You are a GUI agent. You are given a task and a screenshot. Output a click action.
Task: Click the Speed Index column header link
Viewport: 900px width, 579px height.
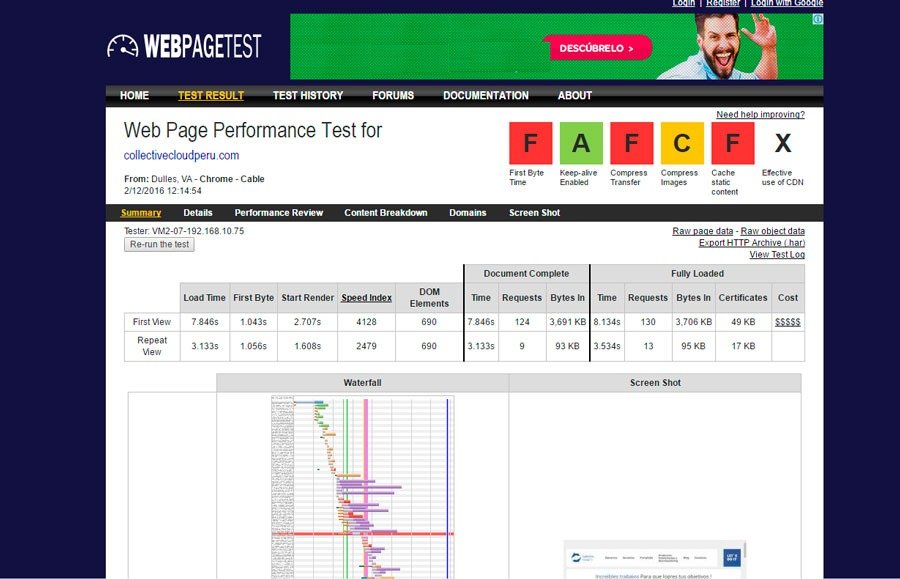point(366,298)
